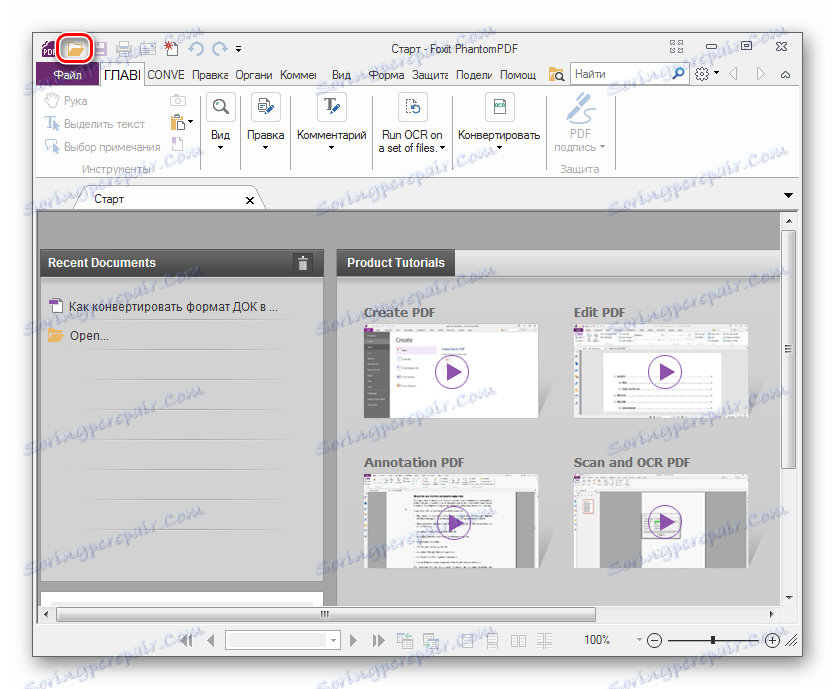Image resolution: width=835 pixels, height=689 pixels.
Task: Click the PDF подпись pen icon
Action: point(580,108)
